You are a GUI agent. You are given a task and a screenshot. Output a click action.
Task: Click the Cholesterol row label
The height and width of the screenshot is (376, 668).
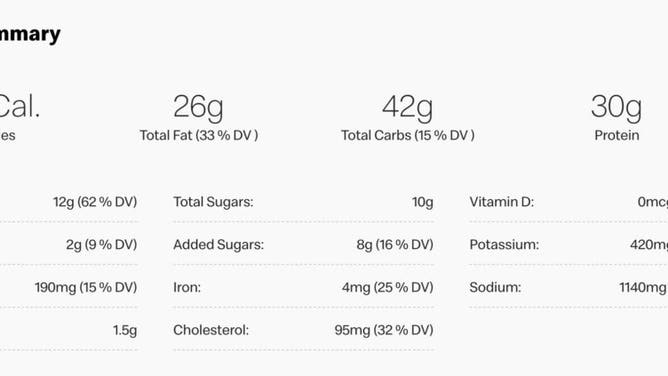pyautogui.click(x=211, y=330)
